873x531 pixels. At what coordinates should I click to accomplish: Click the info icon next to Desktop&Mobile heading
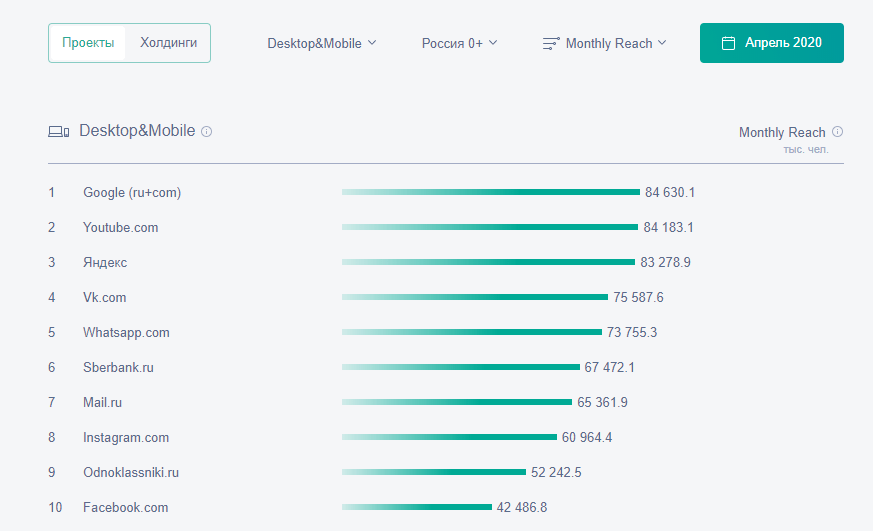point(206,132)
